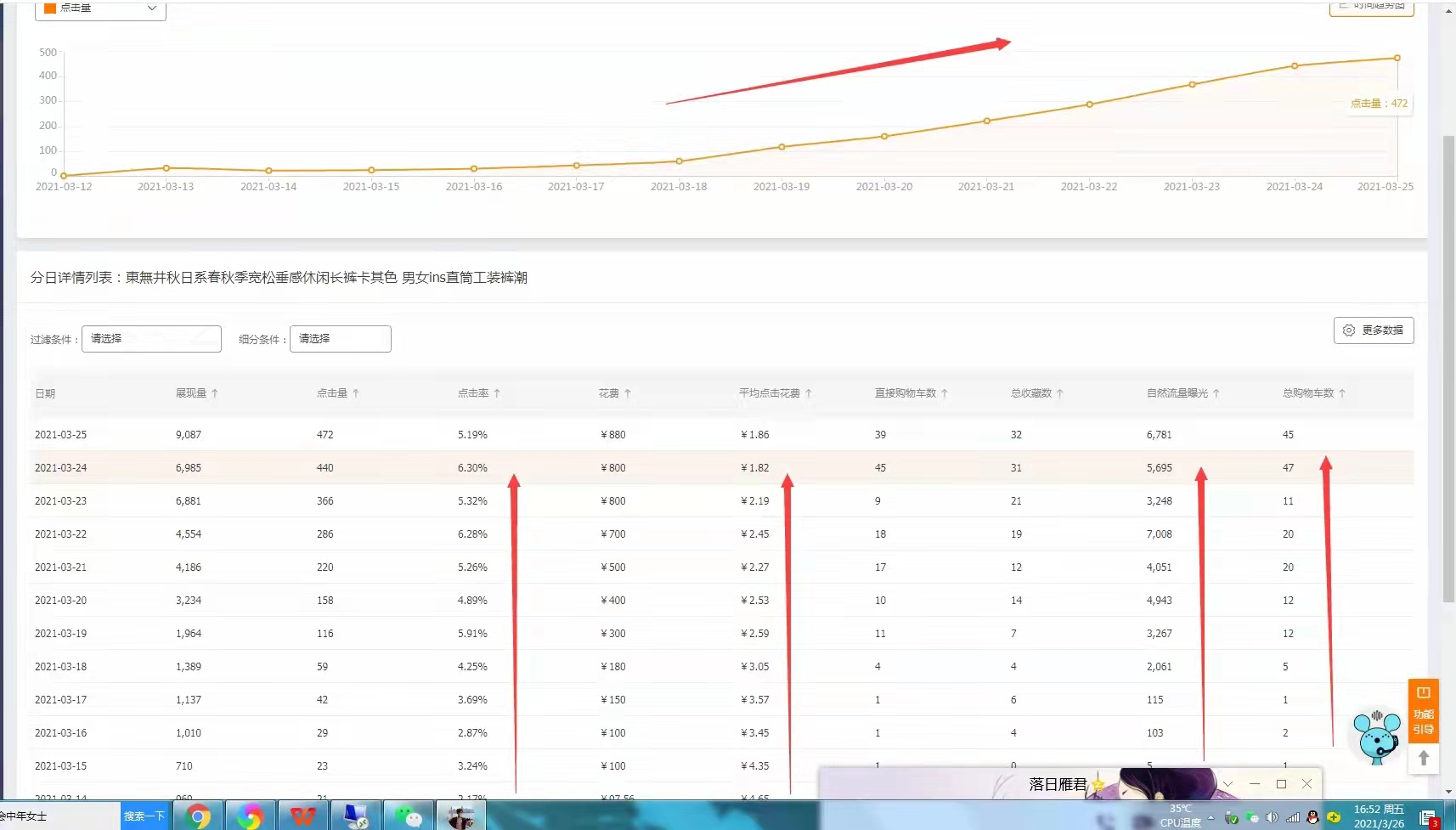Viewport: 1456px width, 830px height.
Task: Click the blue mouse mascot assistant icon
Action: (1376, 737)
